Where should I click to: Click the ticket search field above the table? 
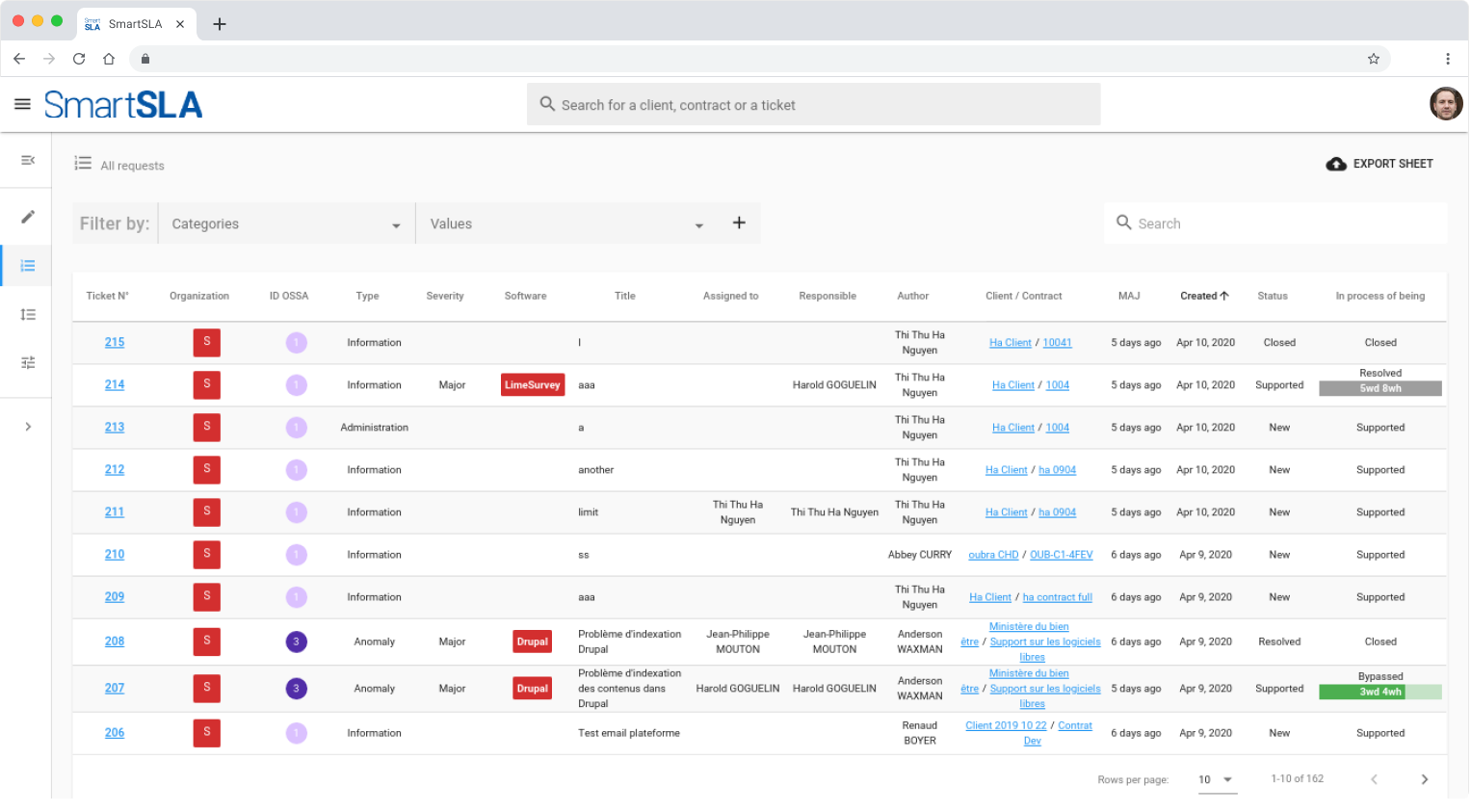[x=1274, y=223]
